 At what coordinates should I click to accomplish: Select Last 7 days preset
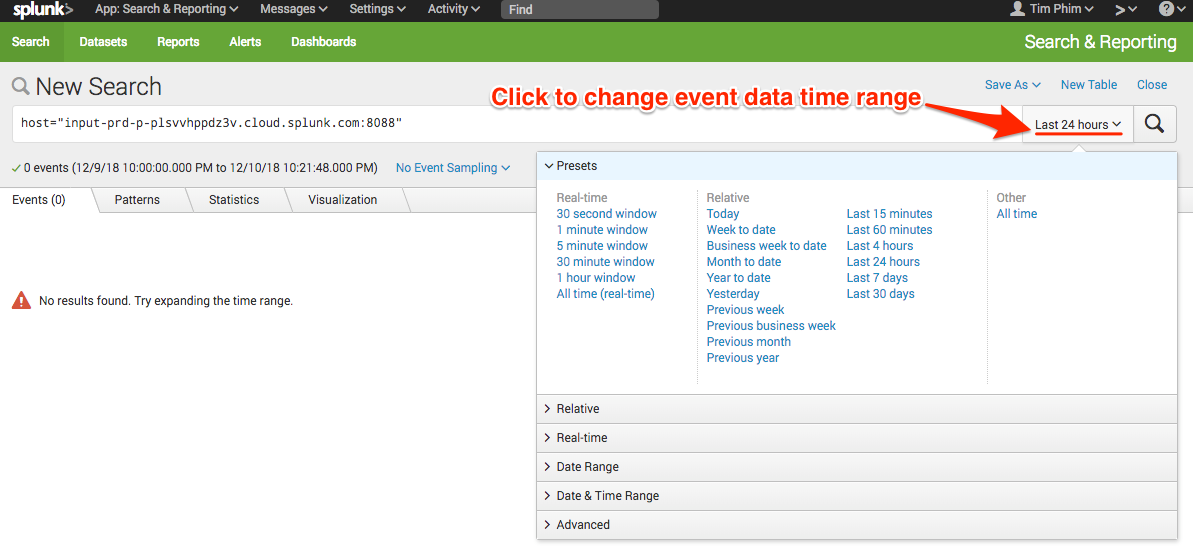pos(877,278)
